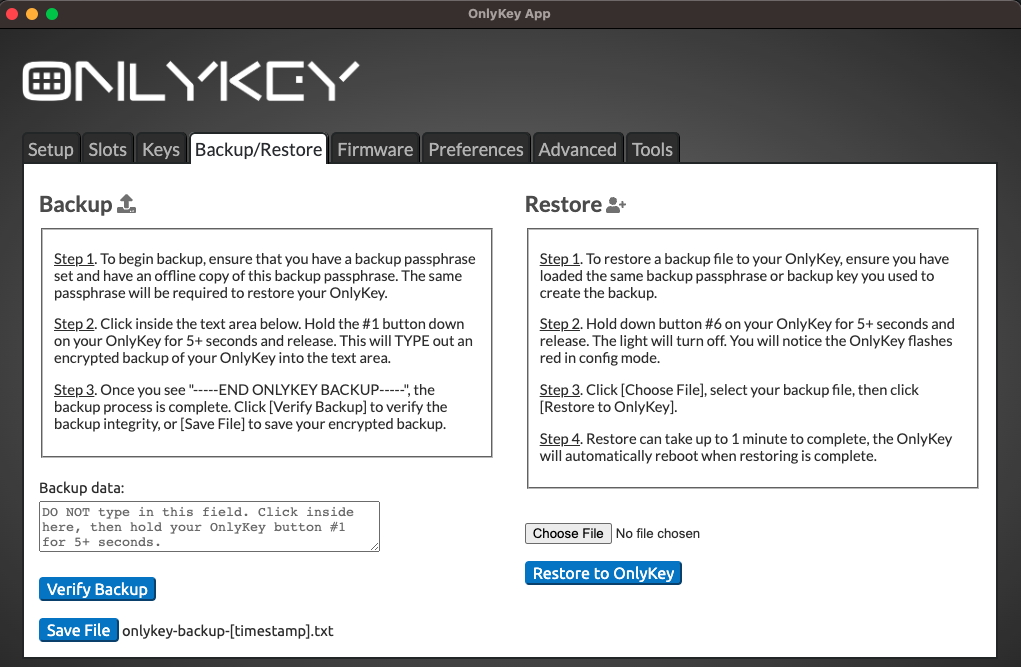Click the OnlyKey App window title
1021x667 pixels.
(509, 14)
